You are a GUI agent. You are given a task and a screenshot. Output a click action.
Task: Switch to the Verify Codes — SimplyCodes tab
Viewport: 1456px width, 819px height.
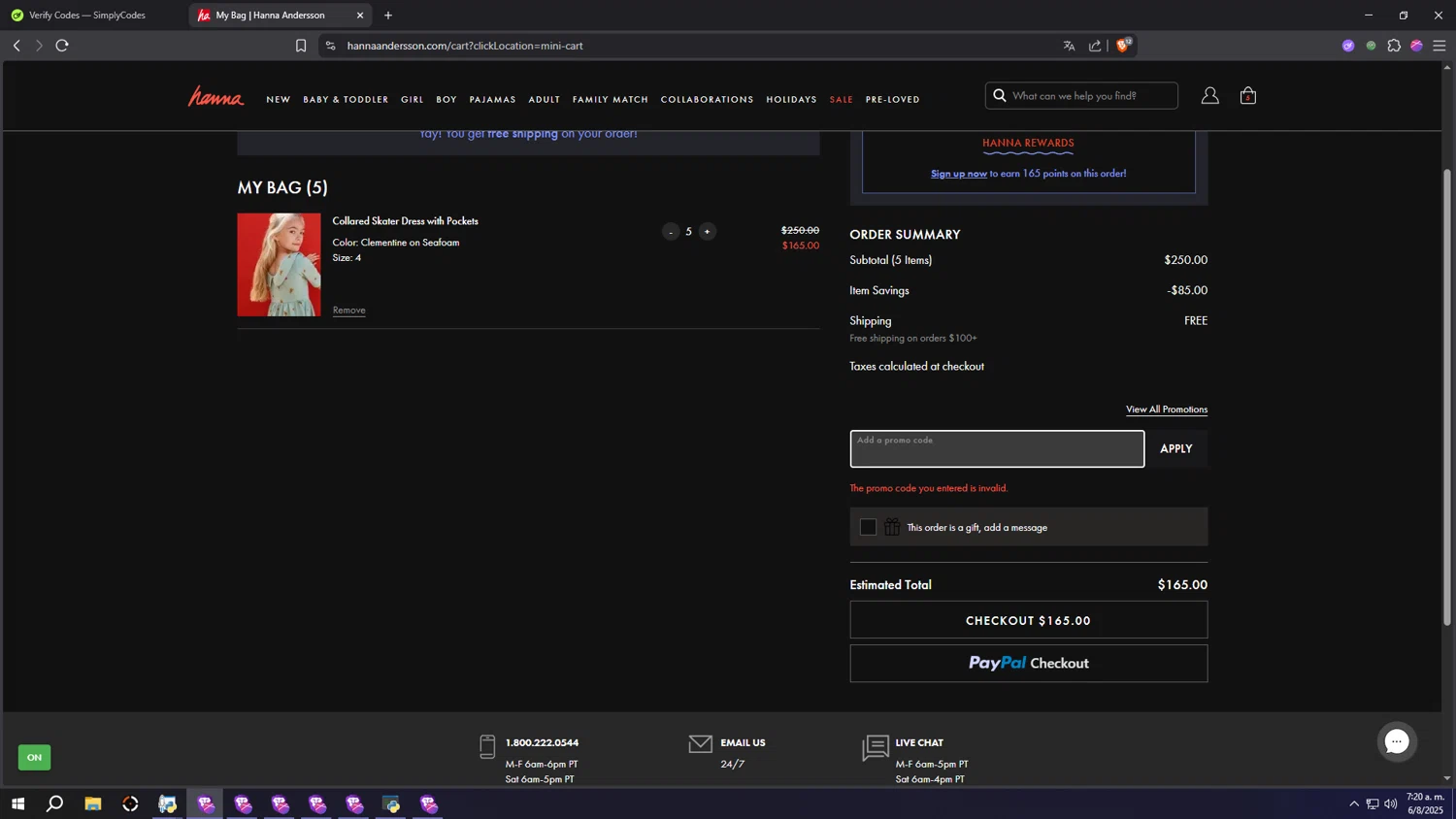pos(87,16)
